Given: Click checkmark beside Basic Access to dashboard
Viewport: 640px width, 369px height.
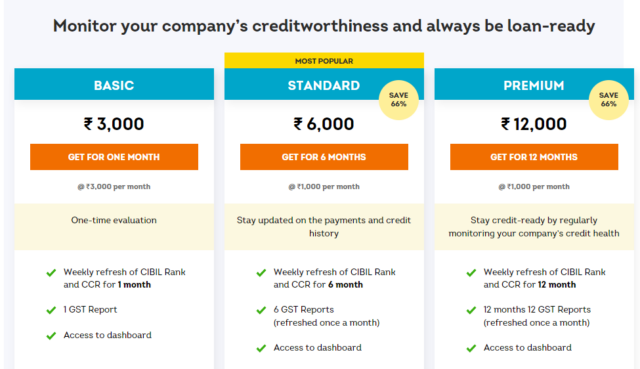Looking at the screenshot, I should (51, 336).
